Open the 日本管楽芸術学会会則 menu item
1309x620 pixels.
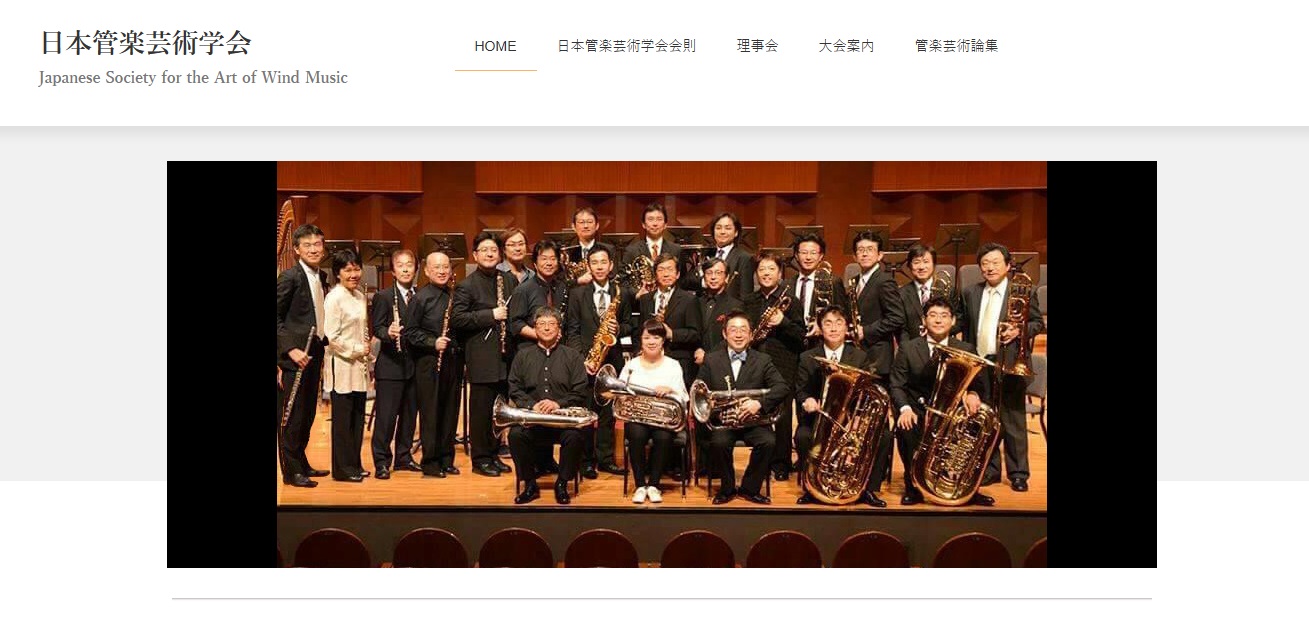(x=627, y=46)
